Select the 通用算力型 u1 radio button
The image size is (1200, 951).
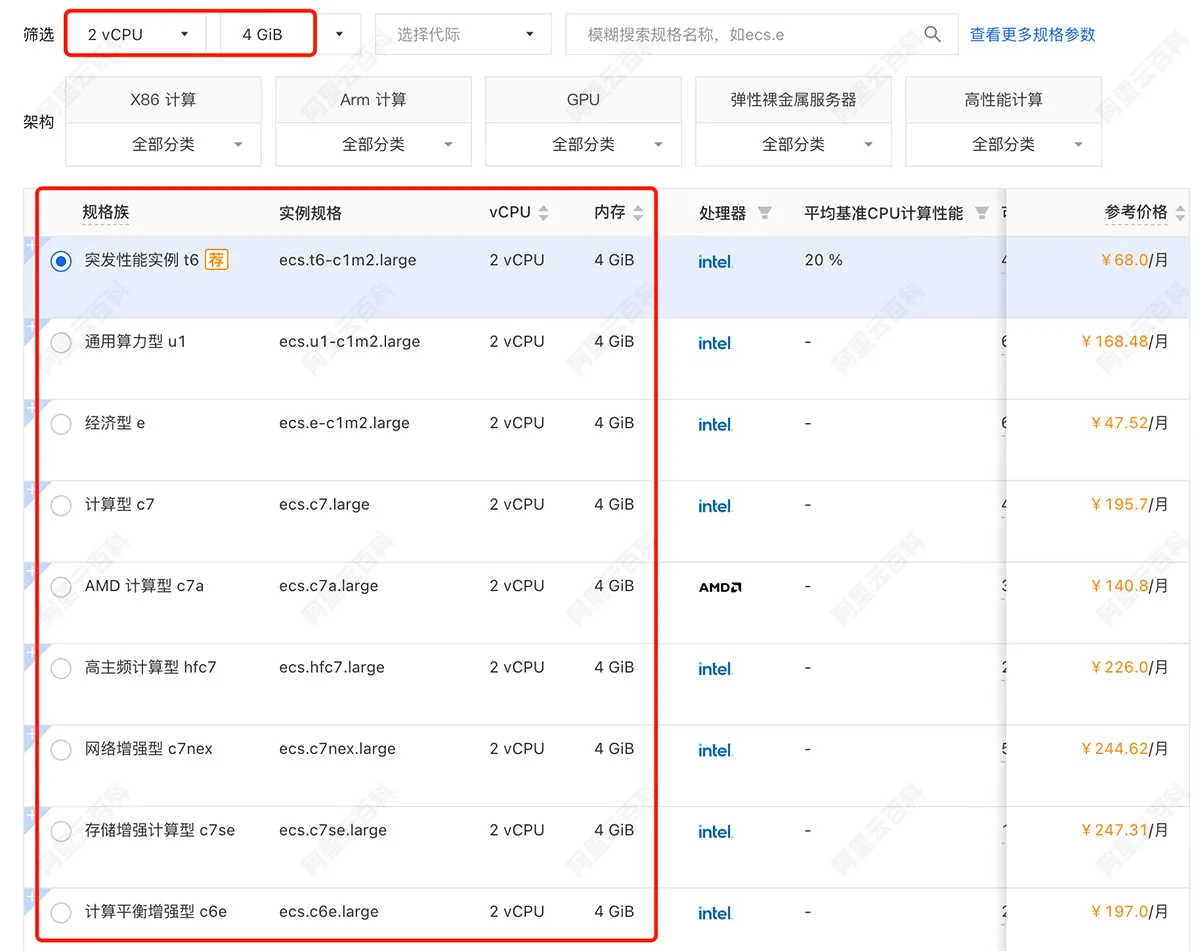coord(60,342)
